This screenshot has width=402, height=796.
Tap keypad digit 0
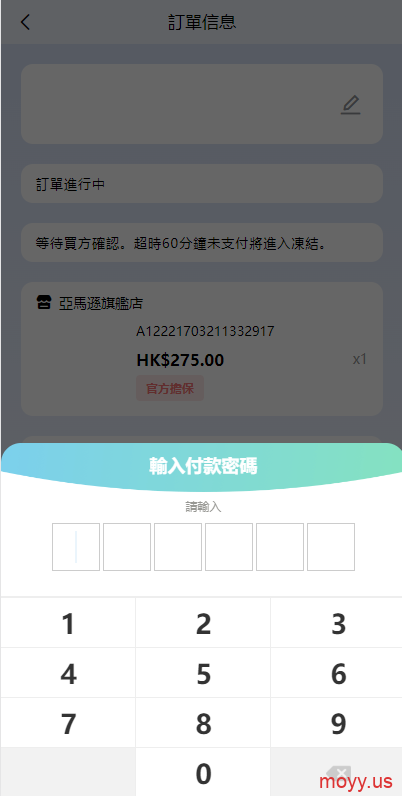203,772
